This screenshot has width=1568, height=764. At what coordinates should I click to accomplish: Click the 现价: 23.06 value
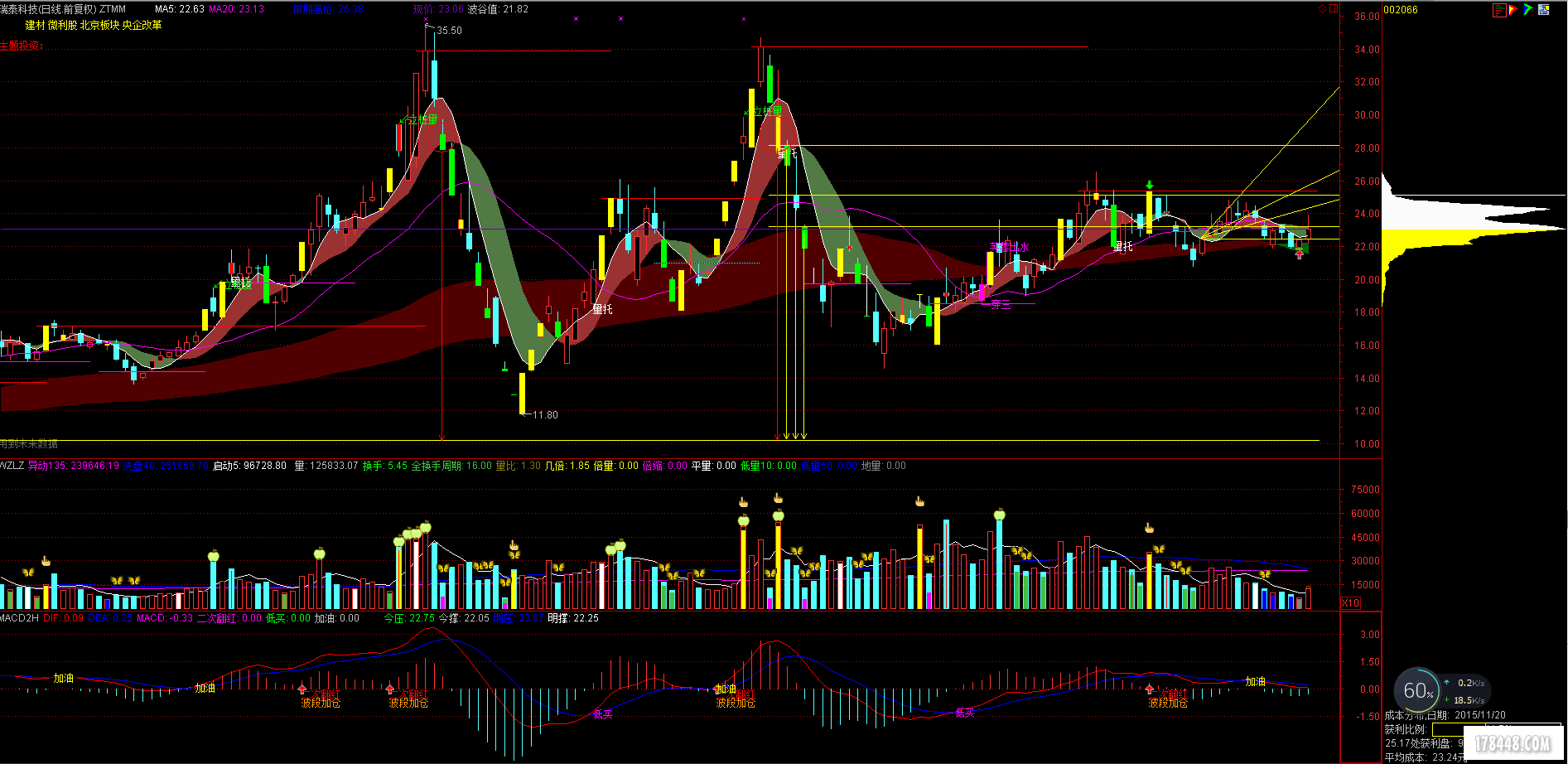tap(438, 9)
